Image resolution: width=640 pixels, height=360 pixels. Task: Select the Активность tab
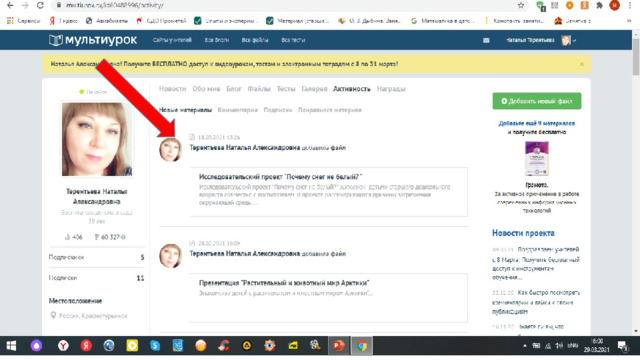pyautogui.click(x=351, y=89)
